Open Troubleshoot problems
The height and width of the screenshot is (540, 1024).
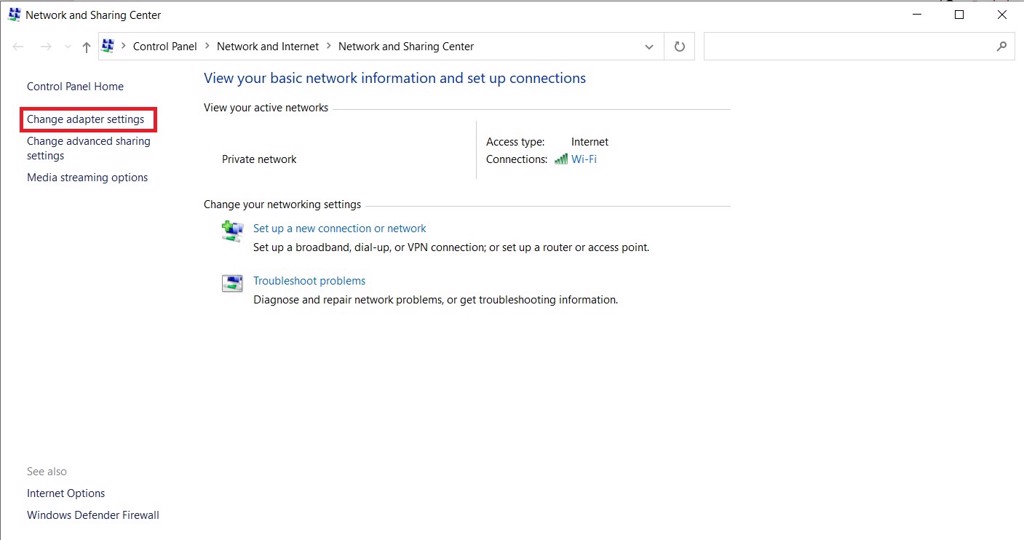point(310,281)
